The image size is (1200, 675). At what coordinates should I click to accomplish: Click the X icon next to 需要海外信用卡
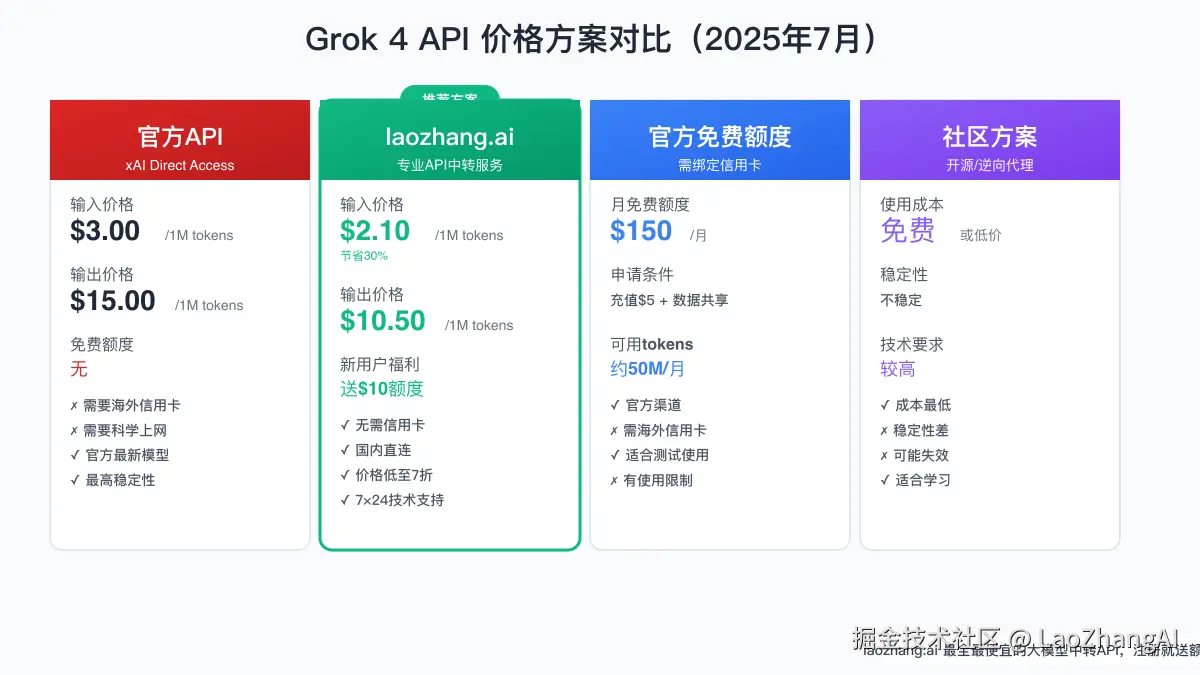pyautogui.click(x=72, y=405)
